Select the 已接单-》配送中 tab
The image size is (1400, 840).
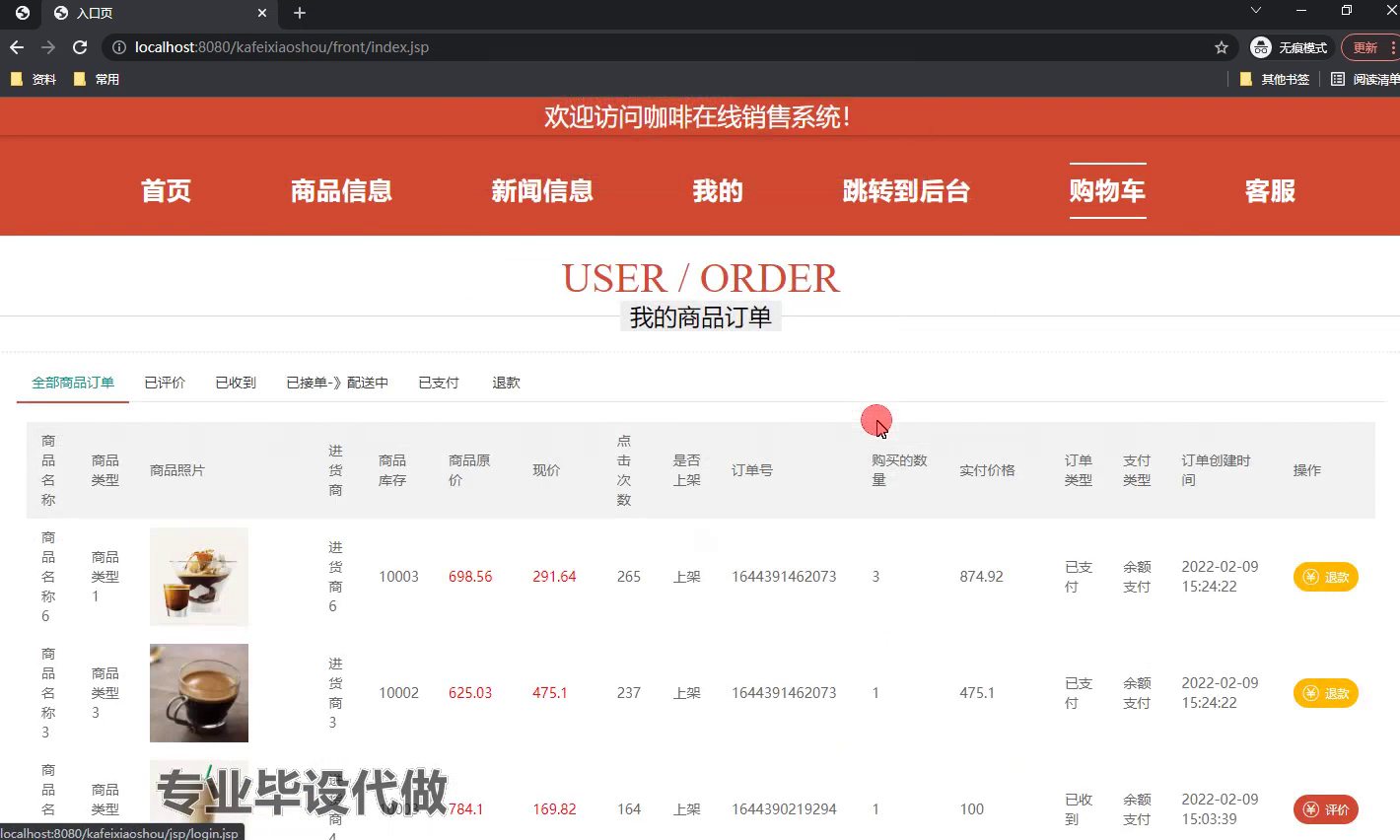pos(337,383)
